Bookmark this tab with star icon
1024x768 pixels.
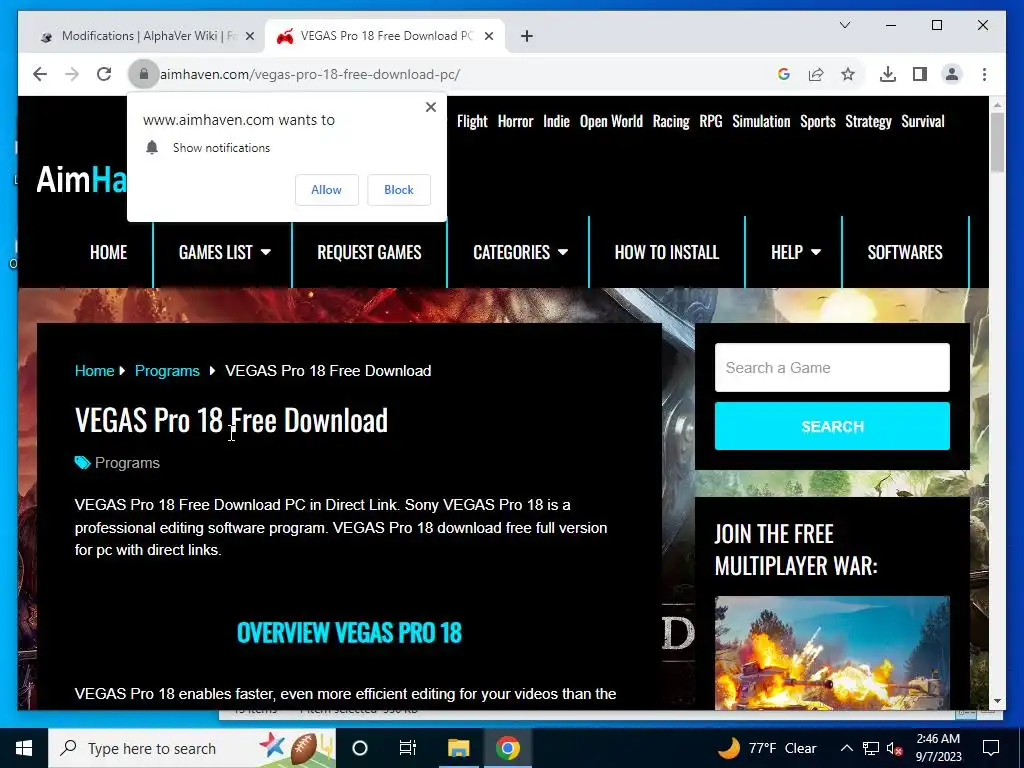[848, 74]
